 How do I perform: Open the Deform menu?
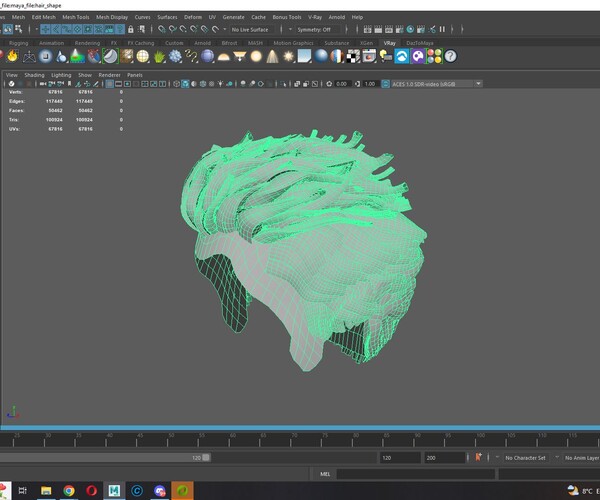[193, 17]
